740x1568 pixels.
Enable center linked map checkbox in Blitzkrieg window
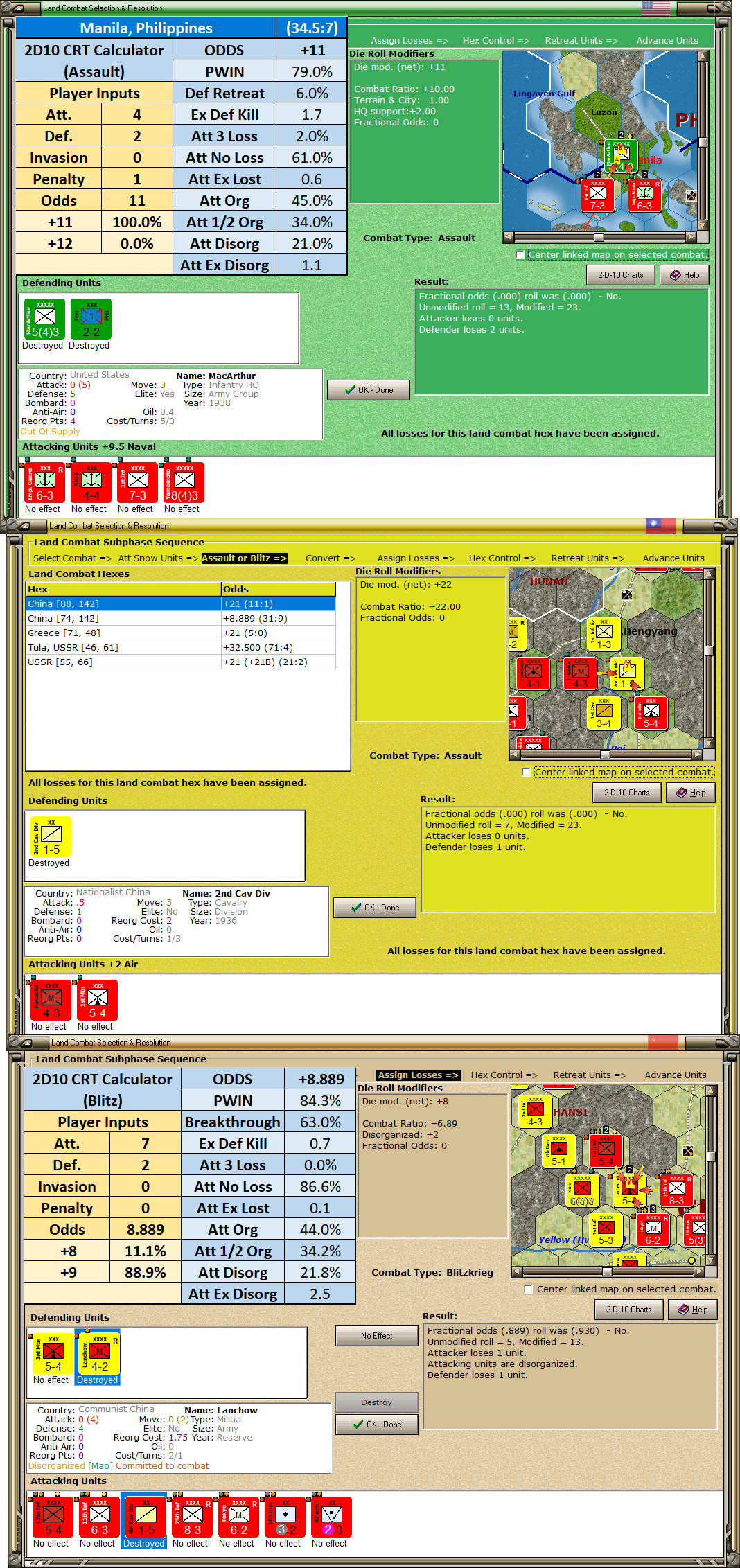pyautogui.click(x=529, y=1289)
